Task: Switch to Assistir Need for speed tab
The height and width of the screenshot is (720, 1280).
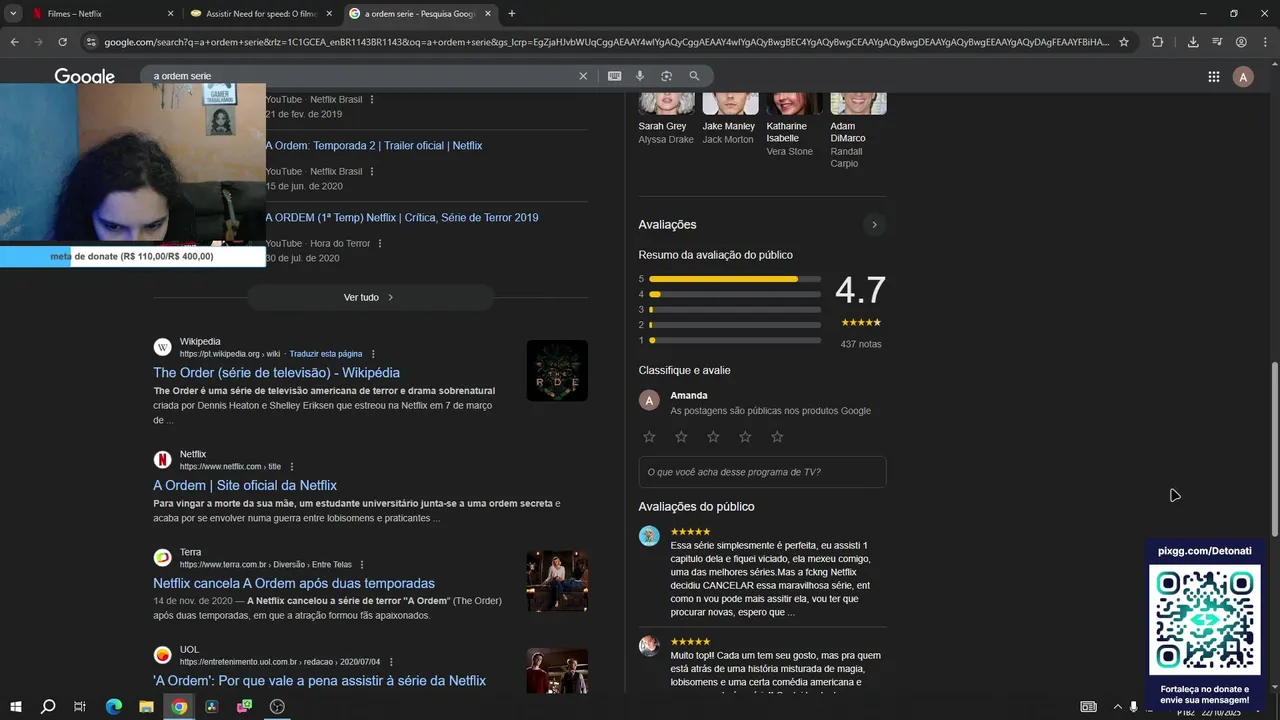Action: coord(260,14)
